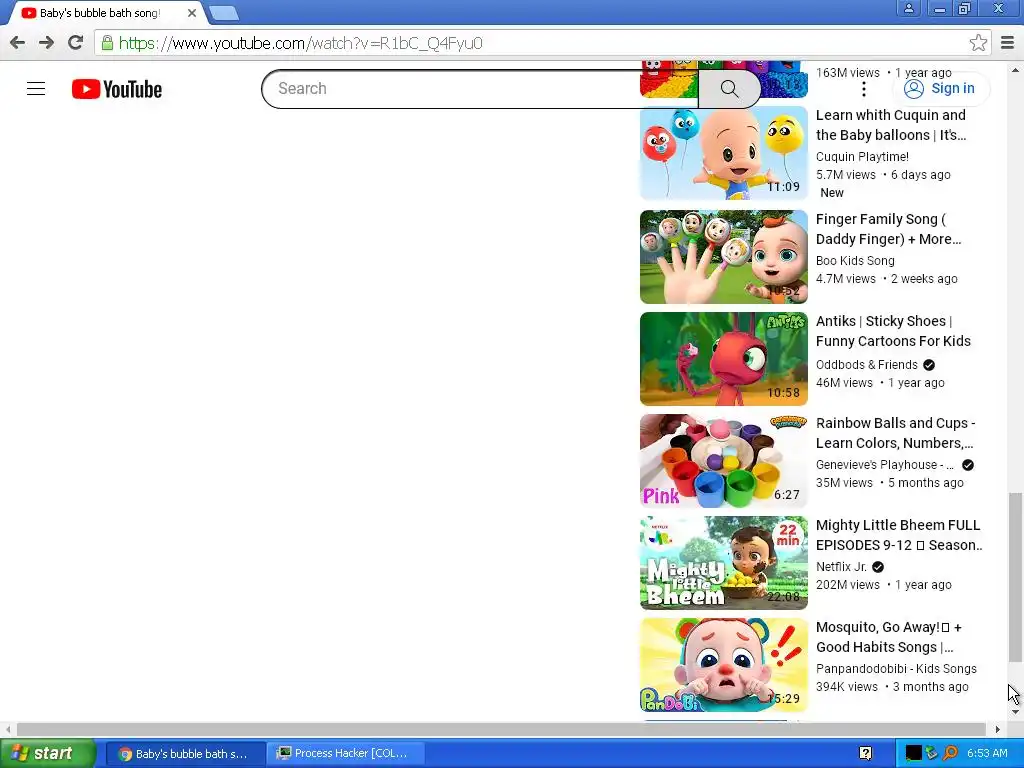Click the green shield system tray icon
The width and height of the screenshot is (1024, 768).
coord(932,754)
